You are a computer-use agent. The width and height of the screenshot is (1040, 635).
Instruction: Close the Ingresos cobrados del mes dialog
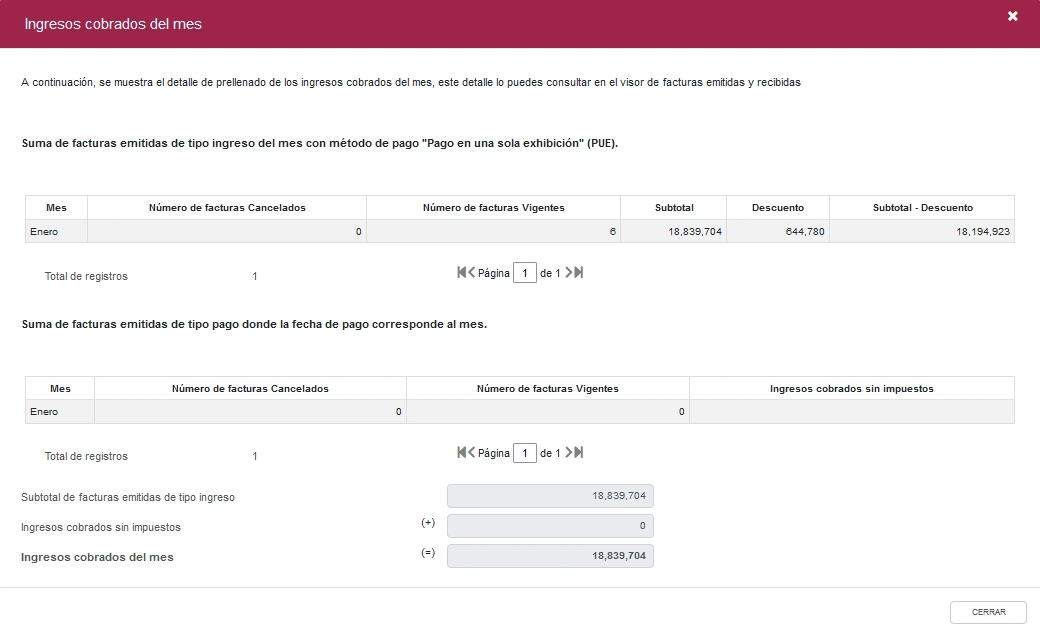pos(1012,16)
